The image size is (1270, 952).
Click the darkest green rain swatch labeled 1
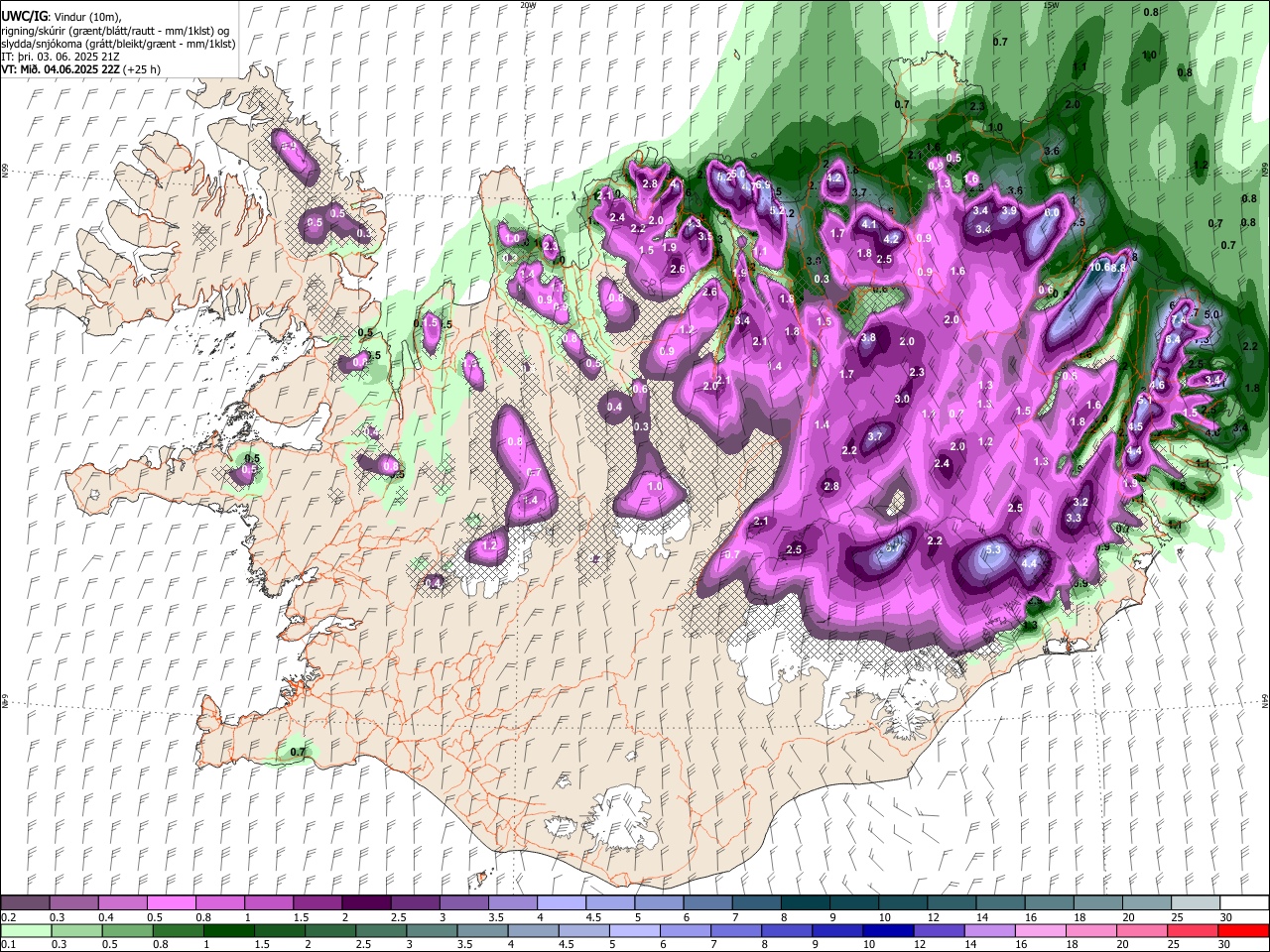pos(228,930)
